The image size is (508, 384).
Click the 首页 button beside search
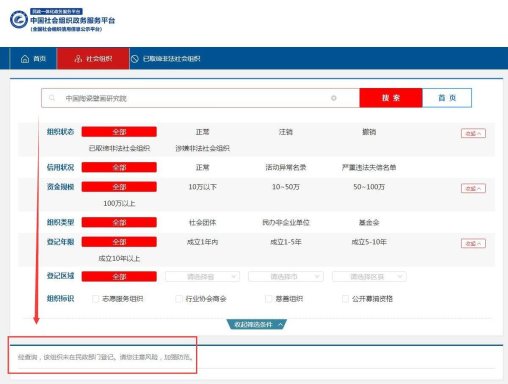(447, 98)
